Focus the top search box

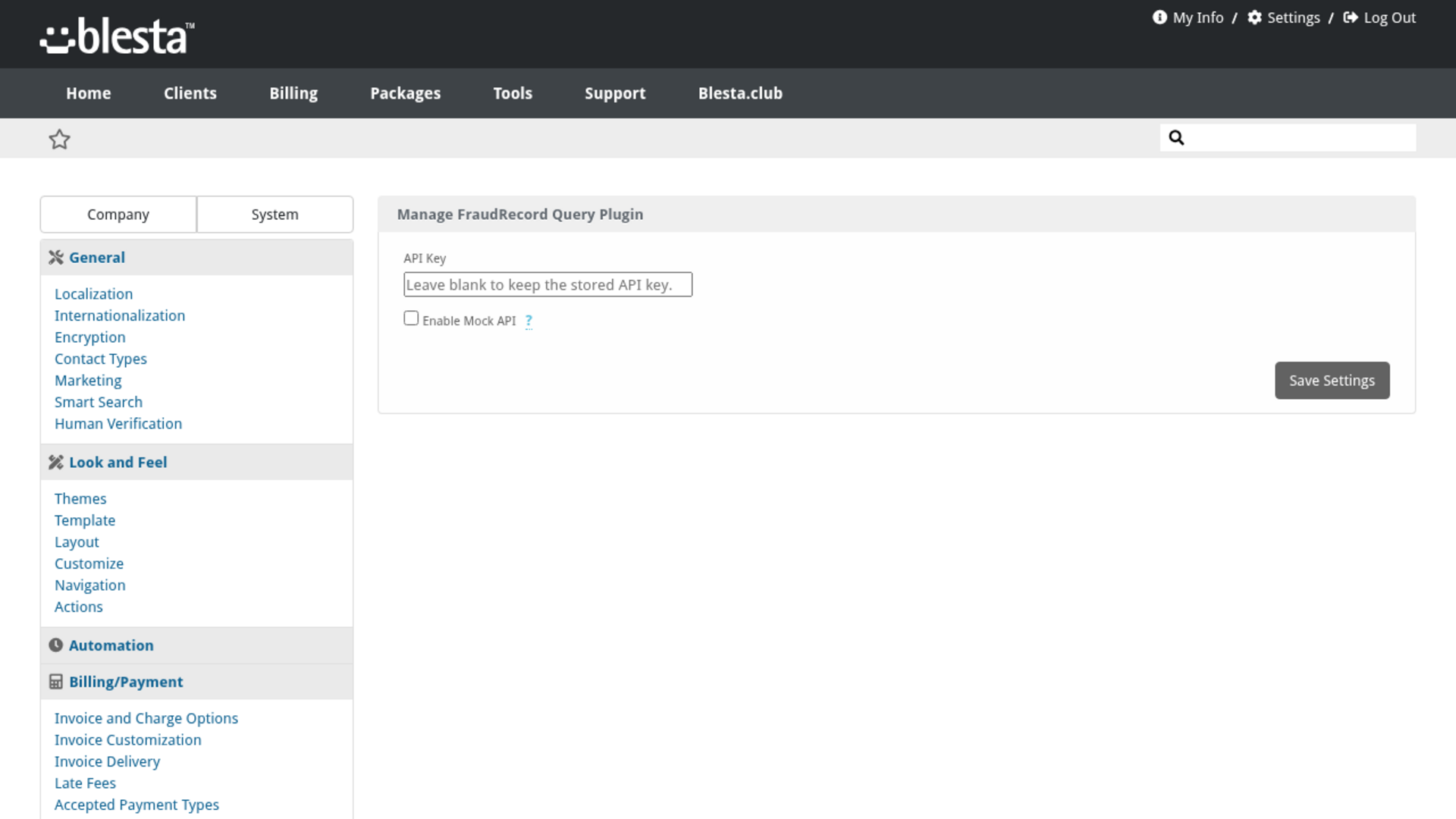[x=1288, y=137]
